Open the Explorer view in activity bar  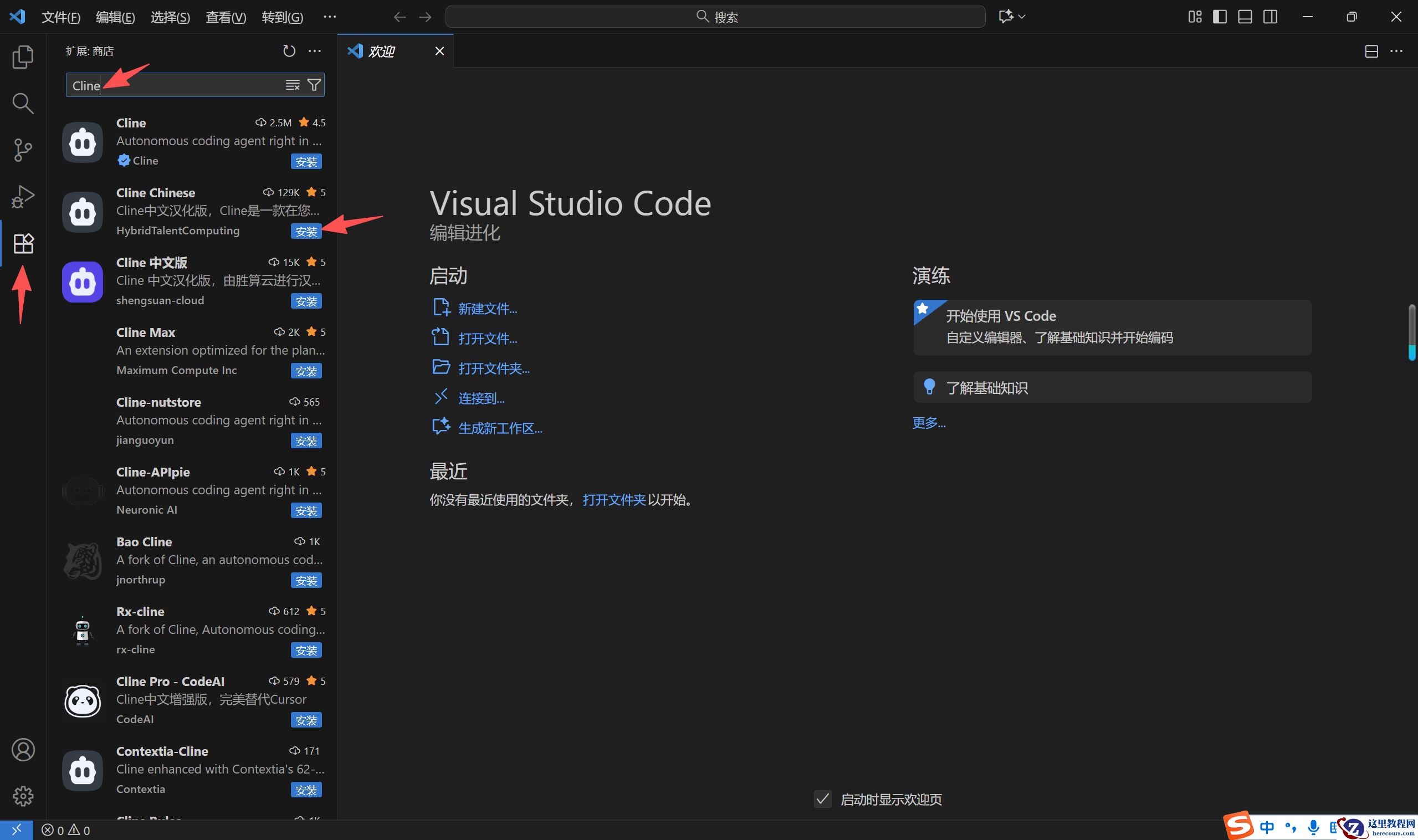click(x=23, y=57)
